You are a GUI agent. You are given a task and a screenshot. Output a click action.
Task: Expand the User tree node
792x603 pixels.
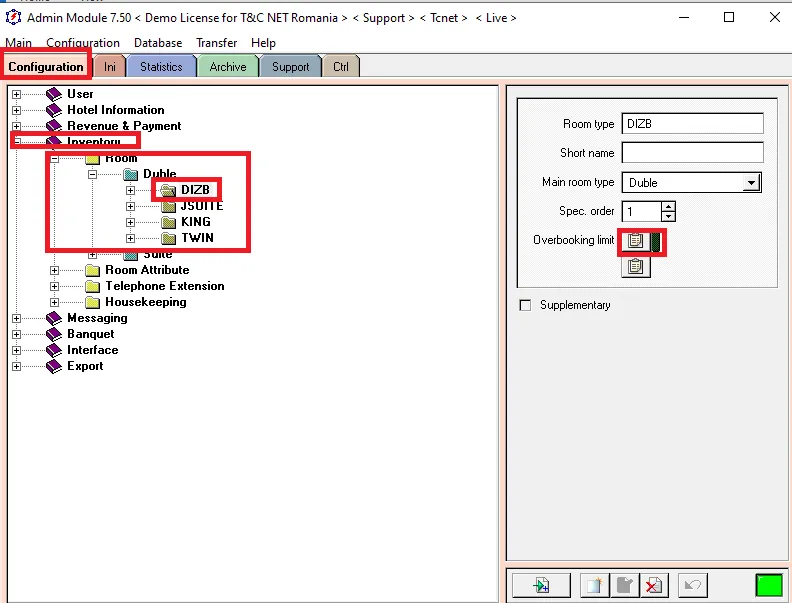pos(17,94)
